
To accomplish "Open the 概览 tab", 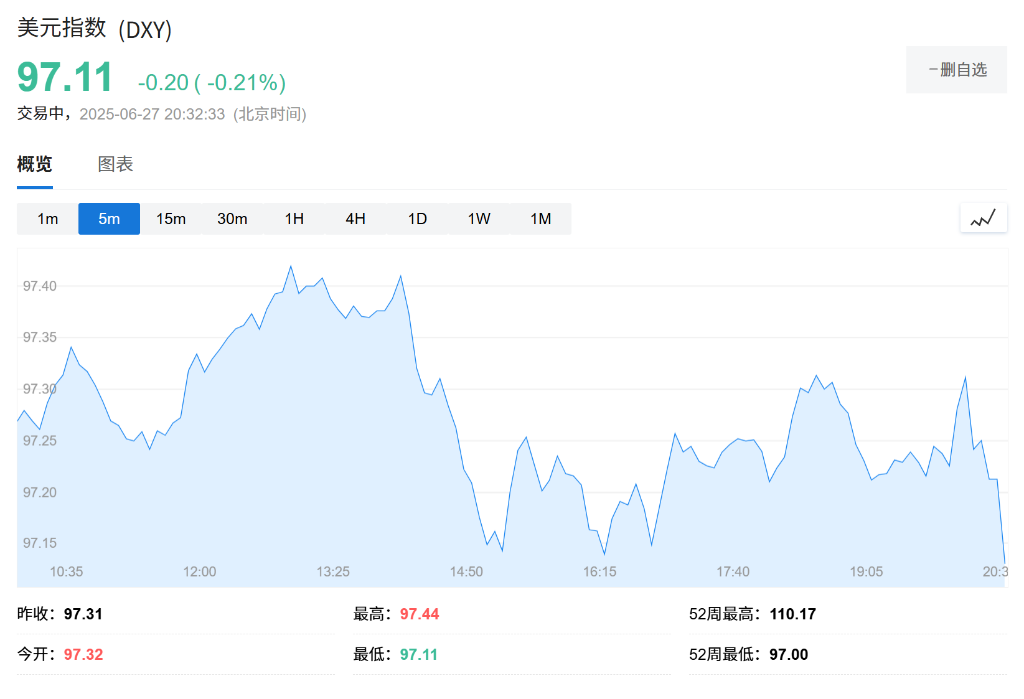I will pyautogui.click(x=35, y=164).
